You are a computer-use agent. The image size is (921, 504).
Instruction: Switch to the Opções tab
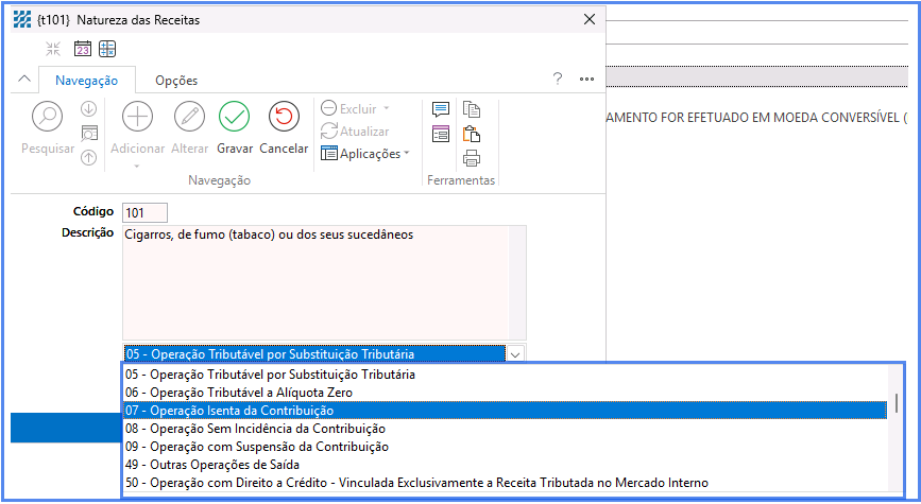pos(176,80)
